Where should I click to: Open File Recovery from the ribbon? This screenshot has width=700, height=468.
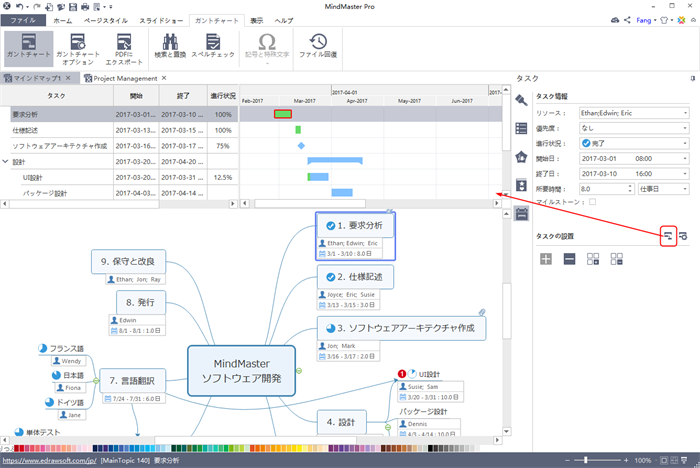317,45
